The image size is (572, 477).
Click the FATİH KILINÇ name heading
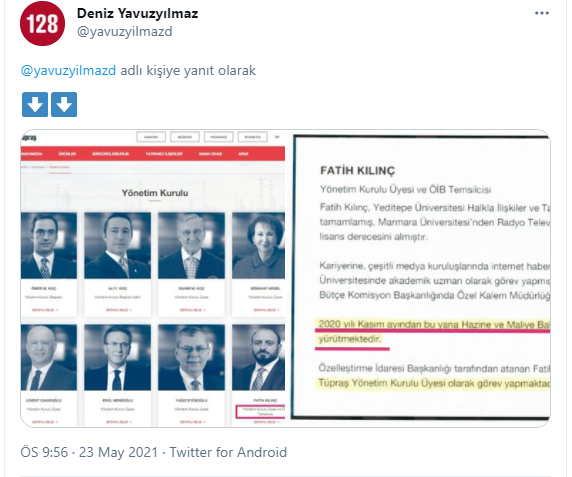click(357, 171)
